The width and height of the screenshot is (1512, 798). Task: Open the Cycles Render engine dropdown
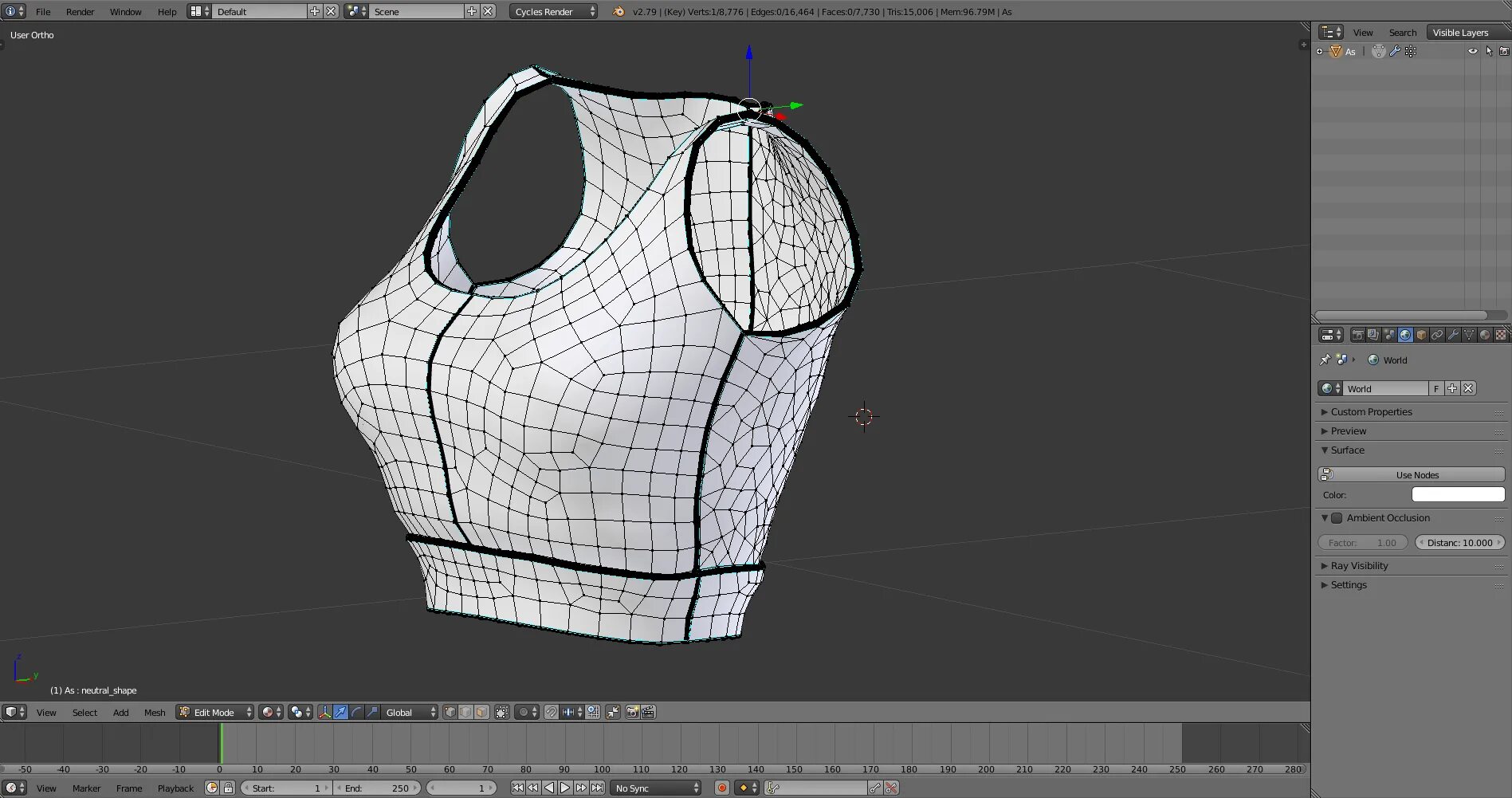[x=554, y=11]
